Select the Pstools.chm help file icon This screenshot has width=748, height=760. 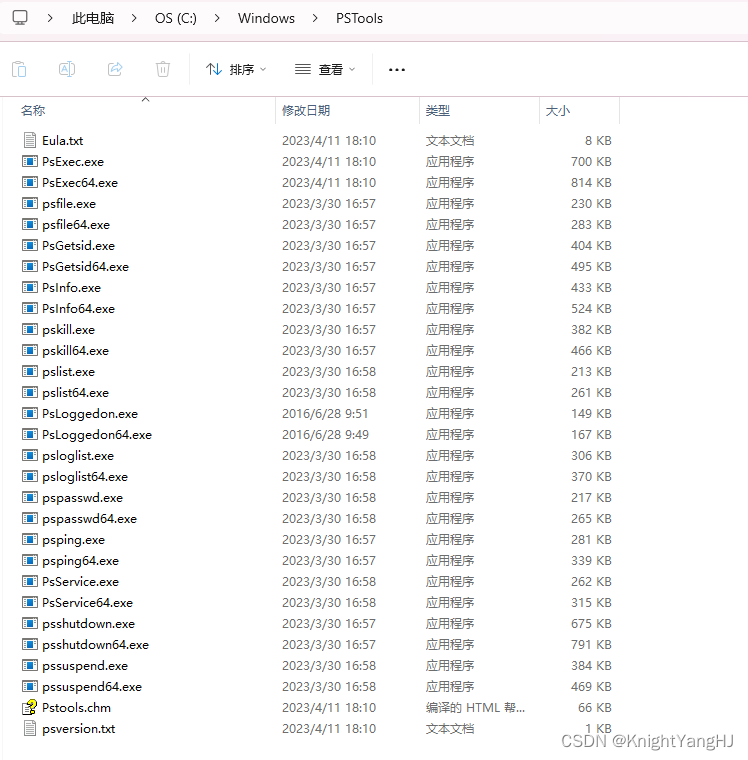(30, 707)
